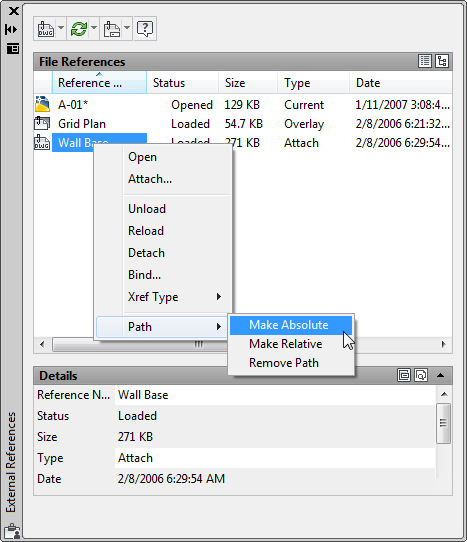467x542 pixels.
Task: Click the Loaded value in the Details panel
Action: point(137,416)
